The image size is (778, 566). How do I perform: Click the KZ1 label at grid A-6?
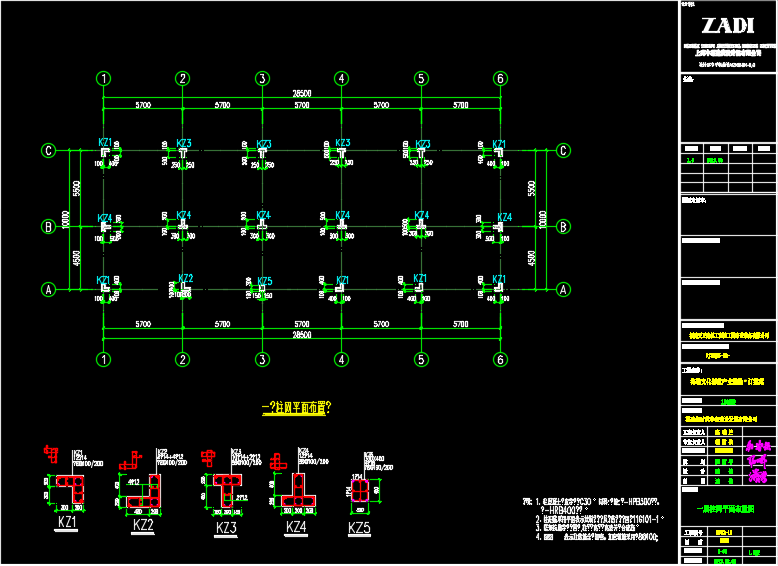(499, 279)
